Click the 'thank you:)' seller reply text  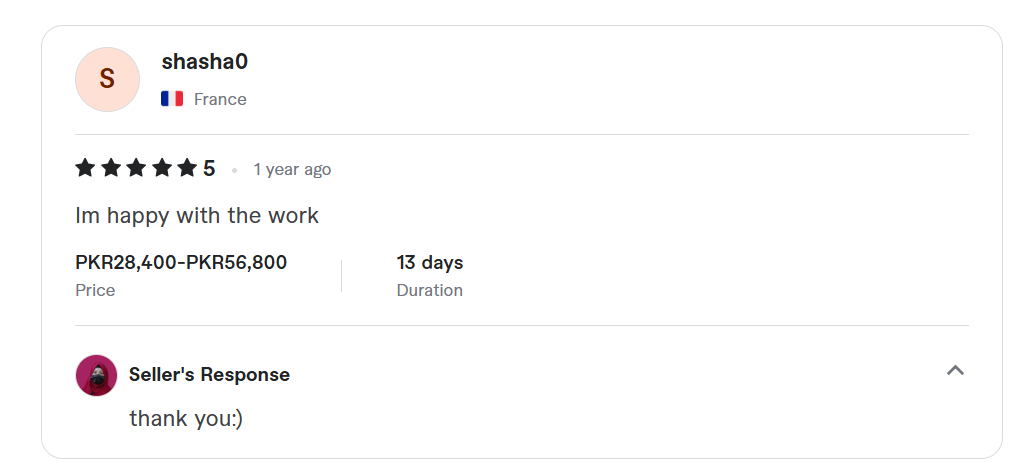point(186,418)
